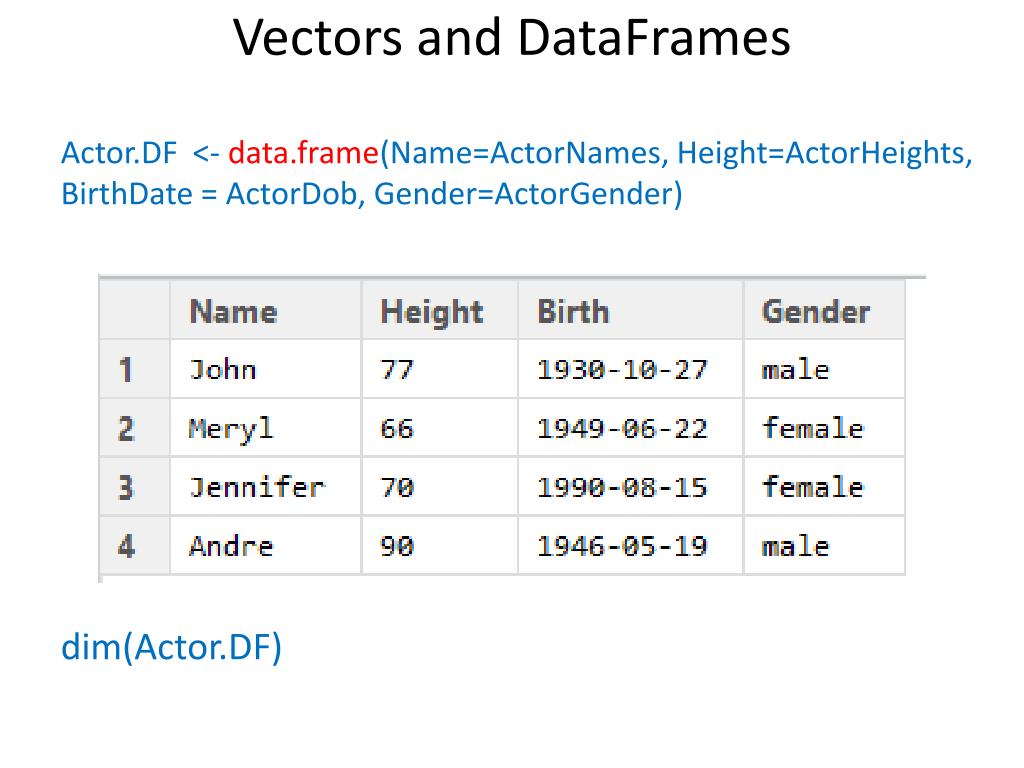Select row number 2 in the table

[126, 429]
